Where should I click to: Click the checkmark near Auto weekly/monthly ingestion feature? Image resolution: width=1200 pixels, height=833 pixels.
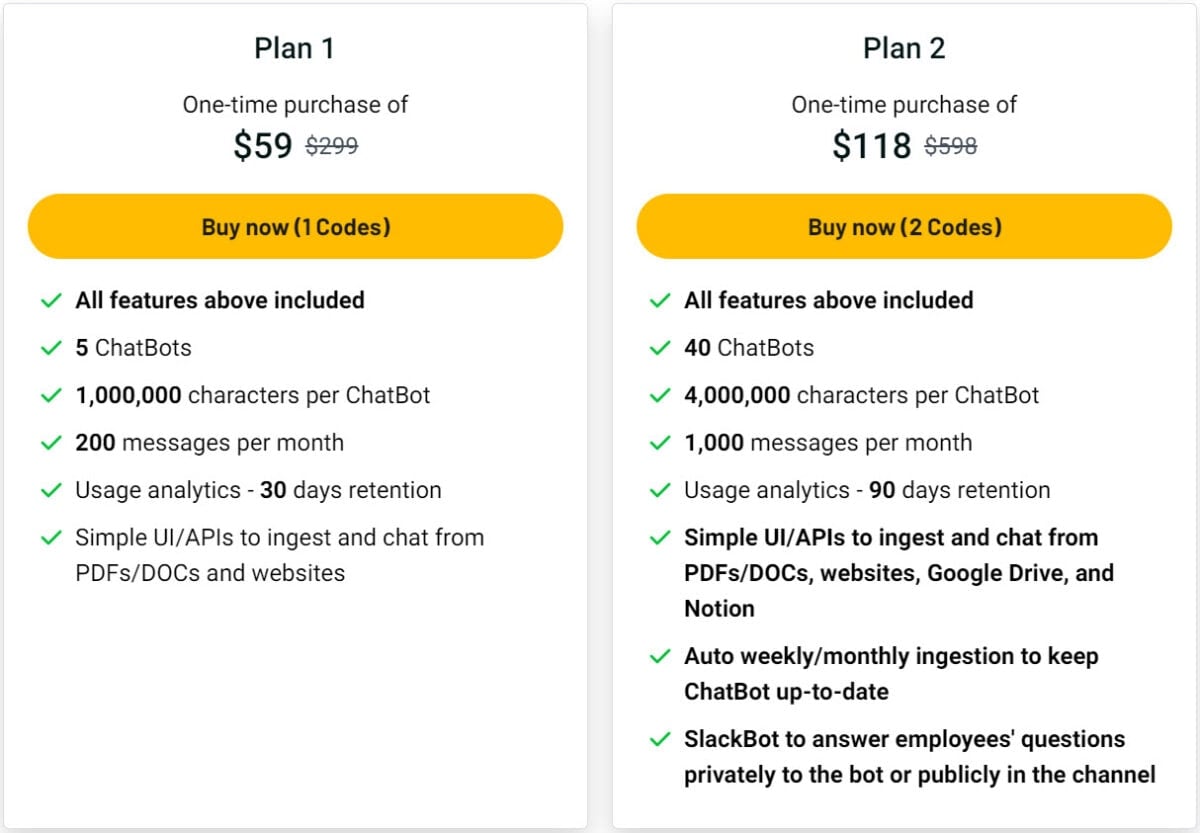click(660, 656)
